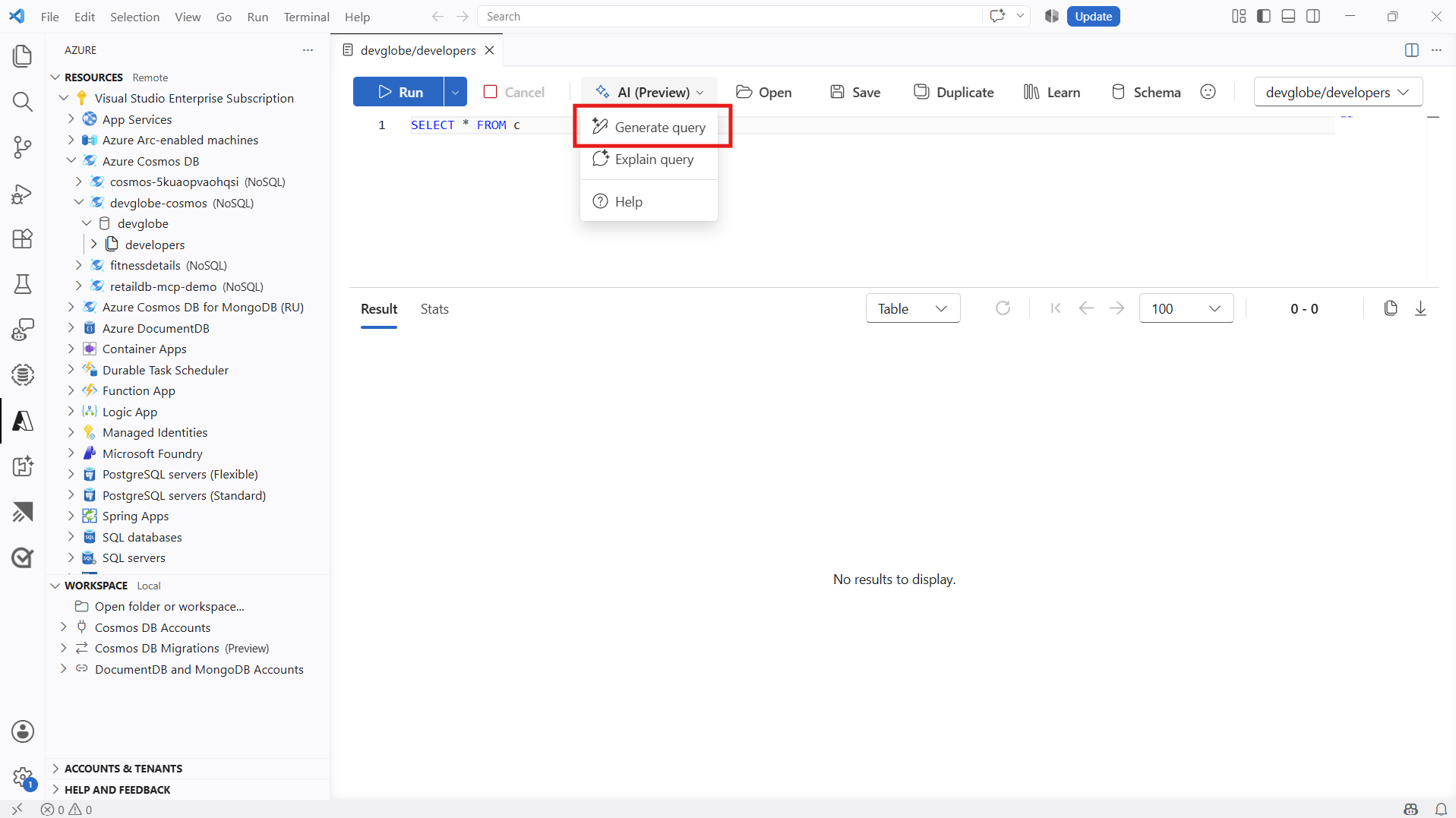Open notifications bell in status bar
The width and height of the screenshot is (1456, 818).
1441,810
